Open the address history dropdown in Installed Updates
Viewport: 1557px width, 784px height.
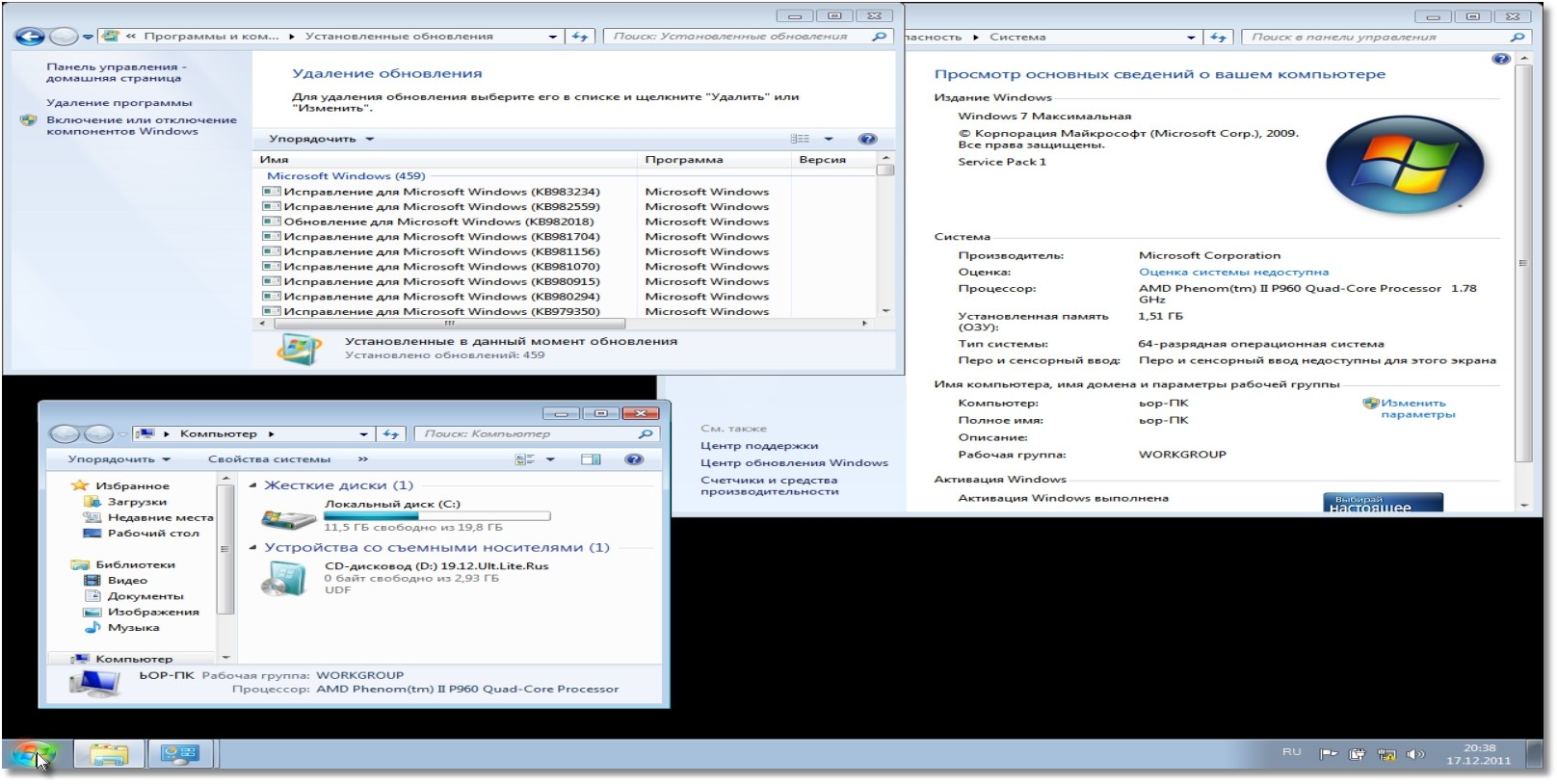(552, 37)
